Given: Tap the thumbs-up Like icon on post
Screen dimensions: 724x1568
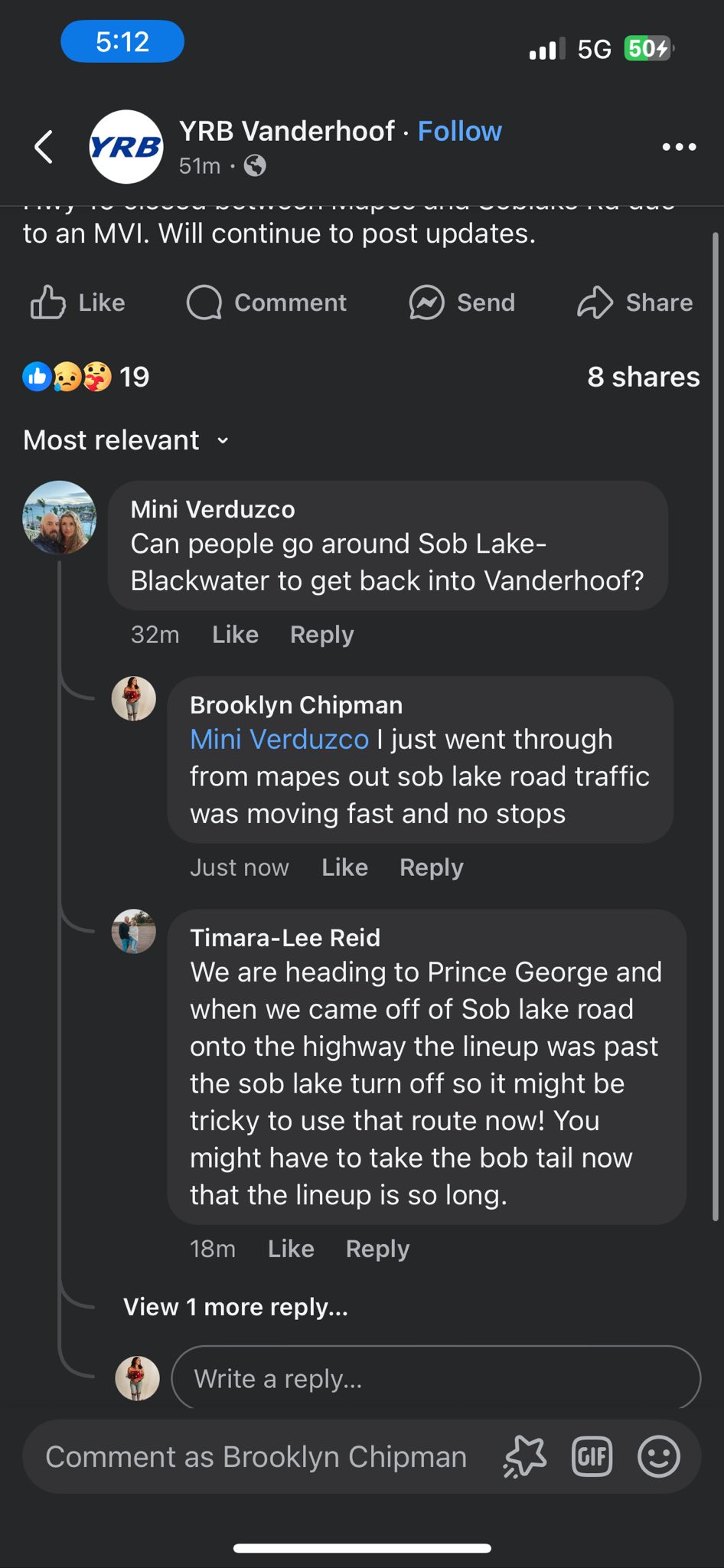Looking at the screenshot, I should tap(47, 302).
